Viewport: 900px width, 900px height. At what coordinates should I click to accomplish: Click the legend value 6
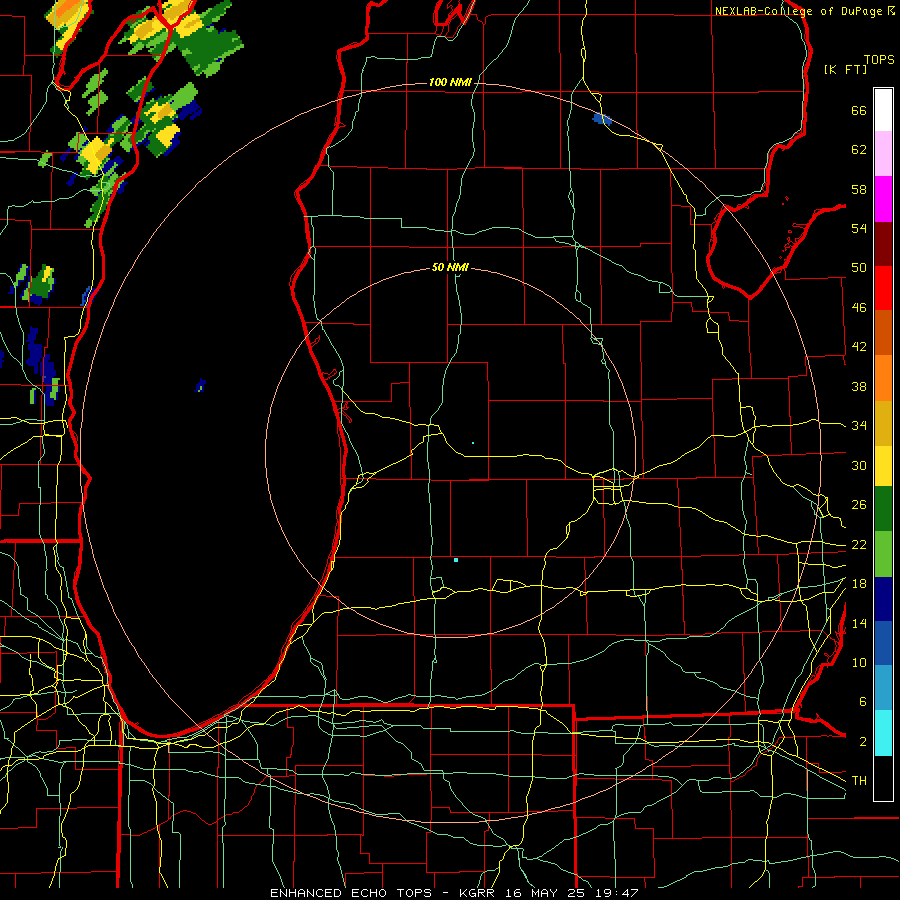click(x=862, y=701)
